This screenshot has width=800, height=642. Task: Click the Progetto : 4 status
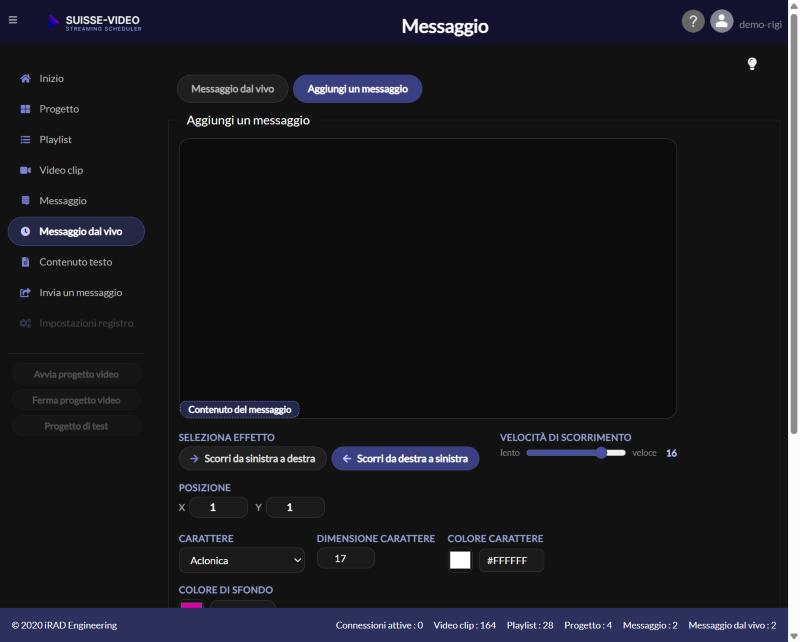pyautogui.click(x=588, y=625)
